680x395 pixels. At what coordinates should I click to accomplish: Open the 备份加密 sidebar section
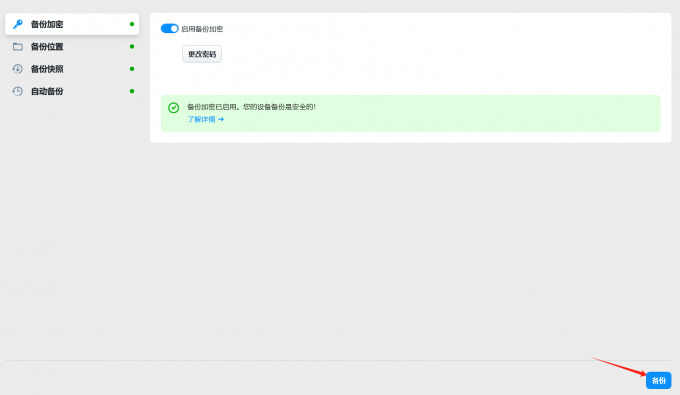72,24
